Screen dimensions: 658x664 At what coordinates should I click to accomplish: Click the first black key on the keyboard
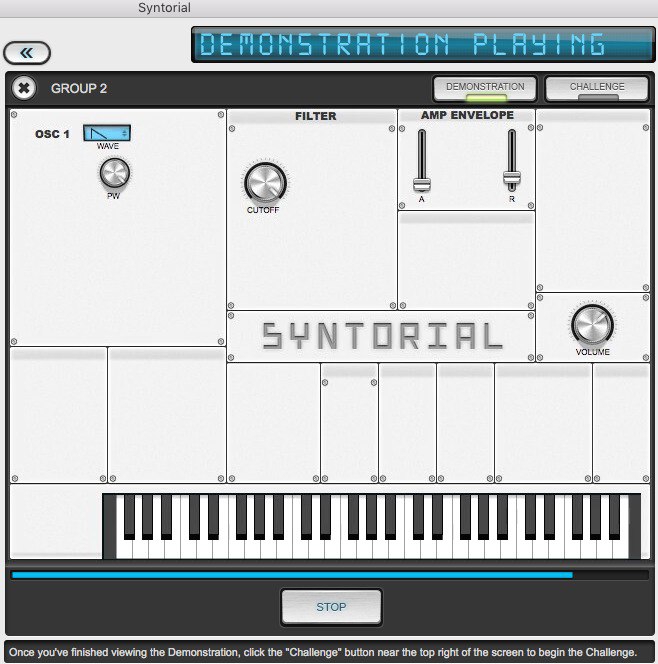coord(130,517)
